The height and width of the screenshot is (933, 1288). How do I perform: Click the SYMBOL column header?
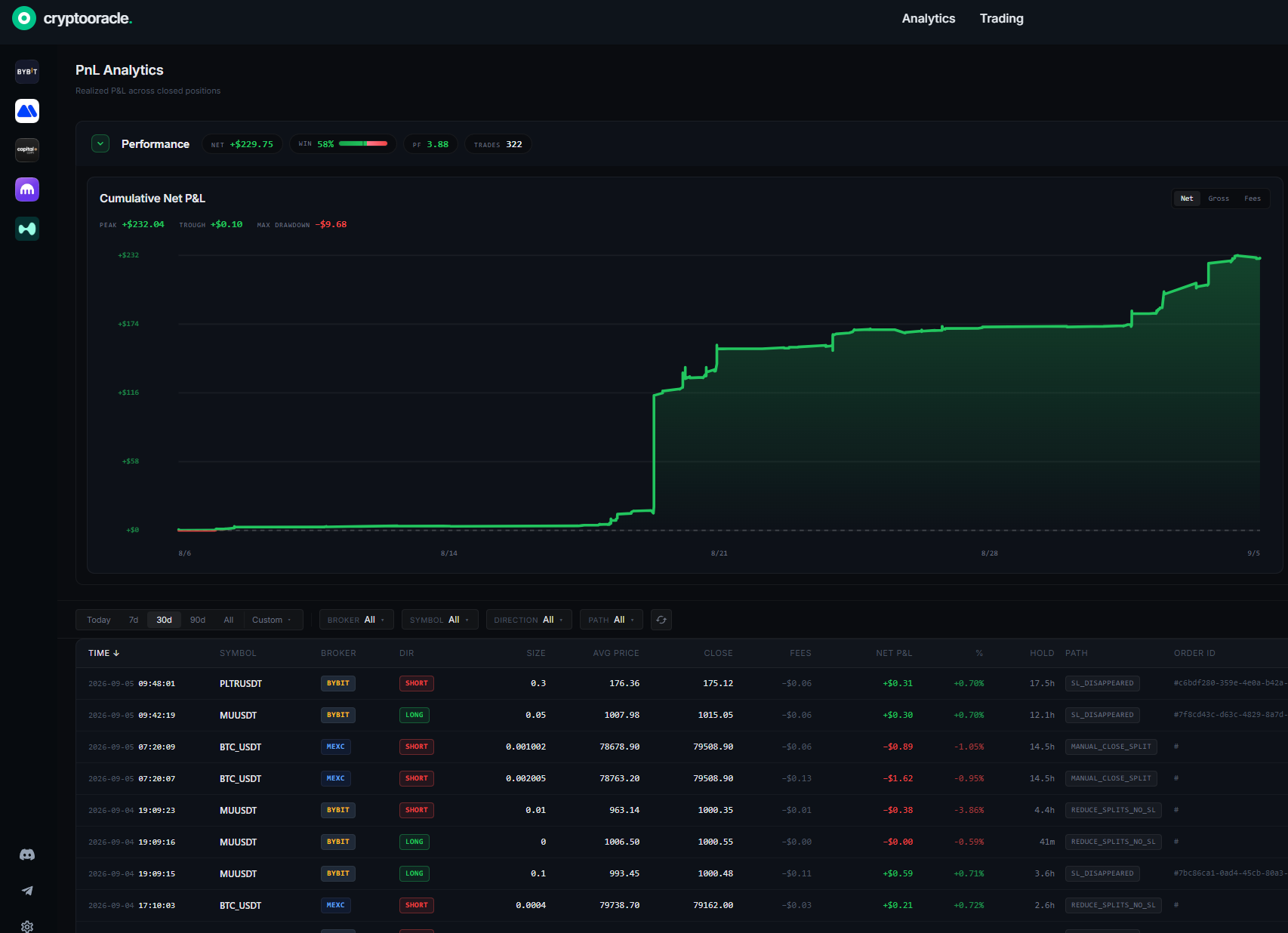238,653
